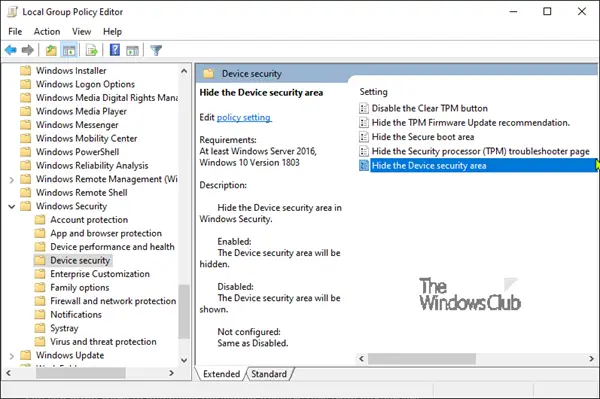Image resolution: width=600 pixels, height=399 pixels.
Task: Click the Back arrow toolbar icon
Action: [x=11, y=50]
